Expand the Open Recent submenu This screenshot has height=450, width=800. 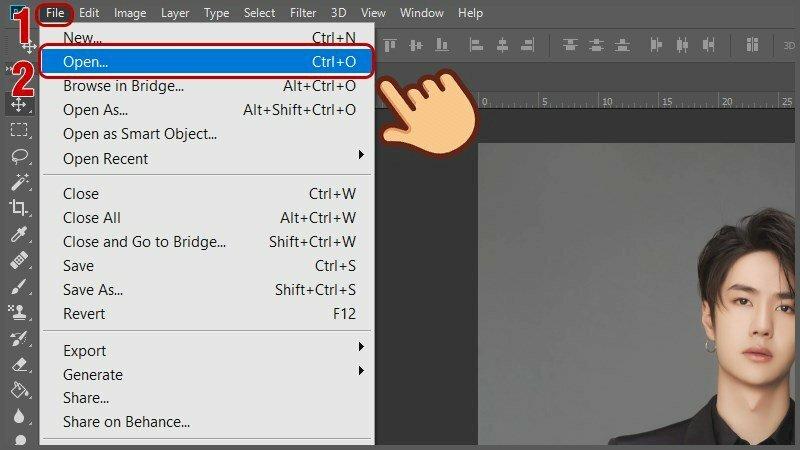pyautogui.click(x=207, y=159)
